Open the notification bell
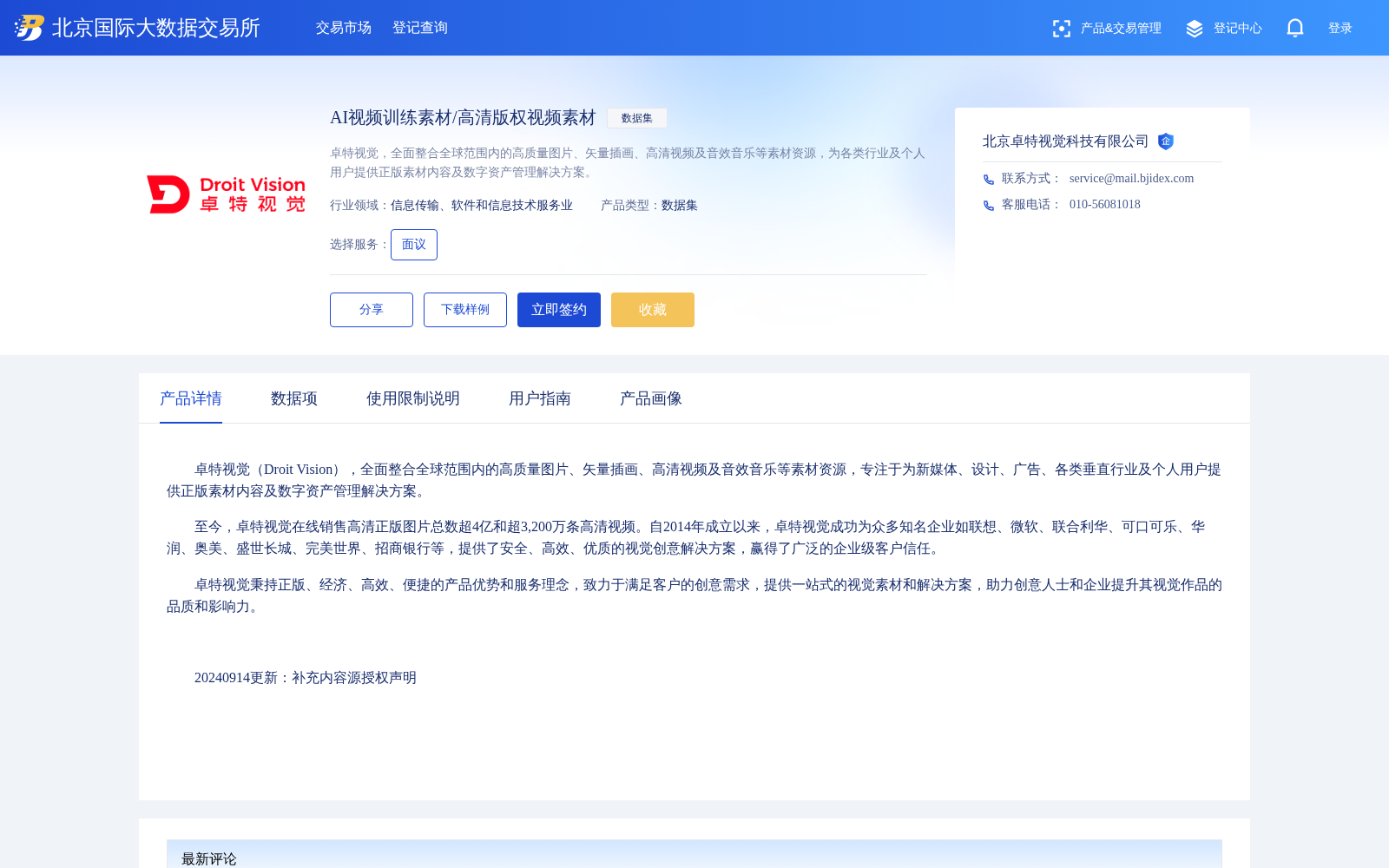 [x=1295, y=28]
